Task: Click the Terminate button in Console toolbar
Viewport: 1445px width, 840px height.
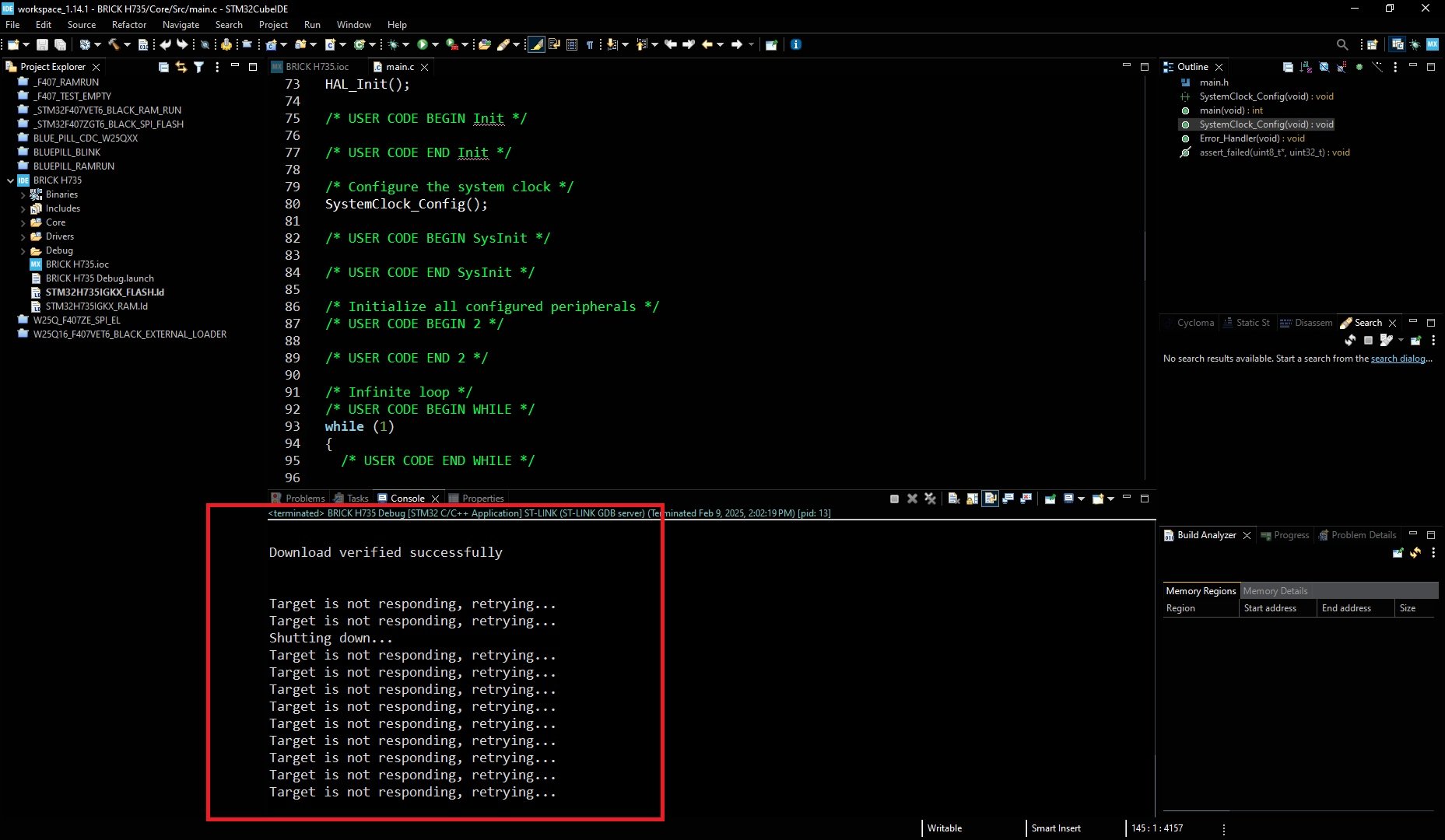Action: click(894, 499)
